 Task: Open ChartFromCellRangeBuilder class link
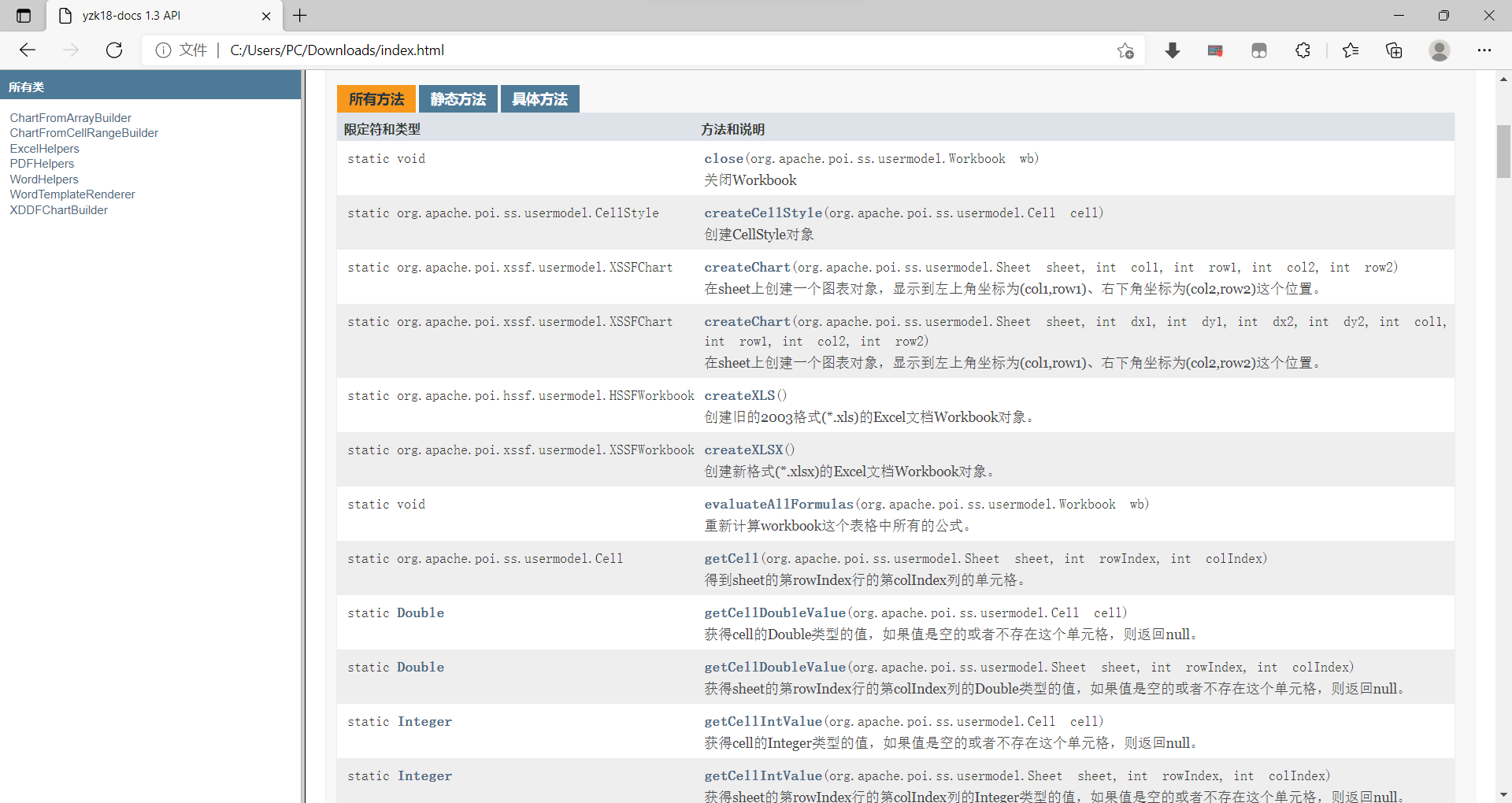pyautogui.click(x=84, y=133)
